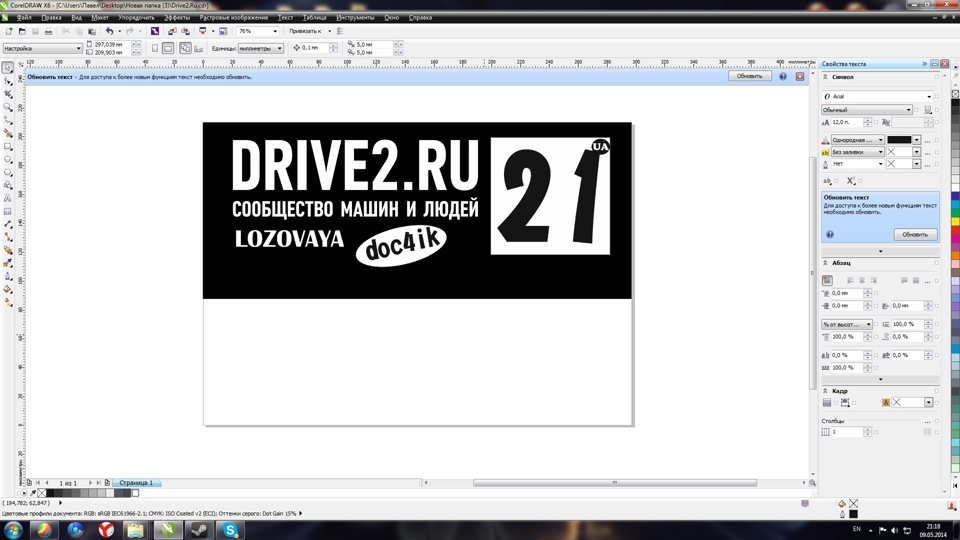Click the horizontal scrollbar thumb
This screenshot has height=540, width=960.
tap(615, 483)
